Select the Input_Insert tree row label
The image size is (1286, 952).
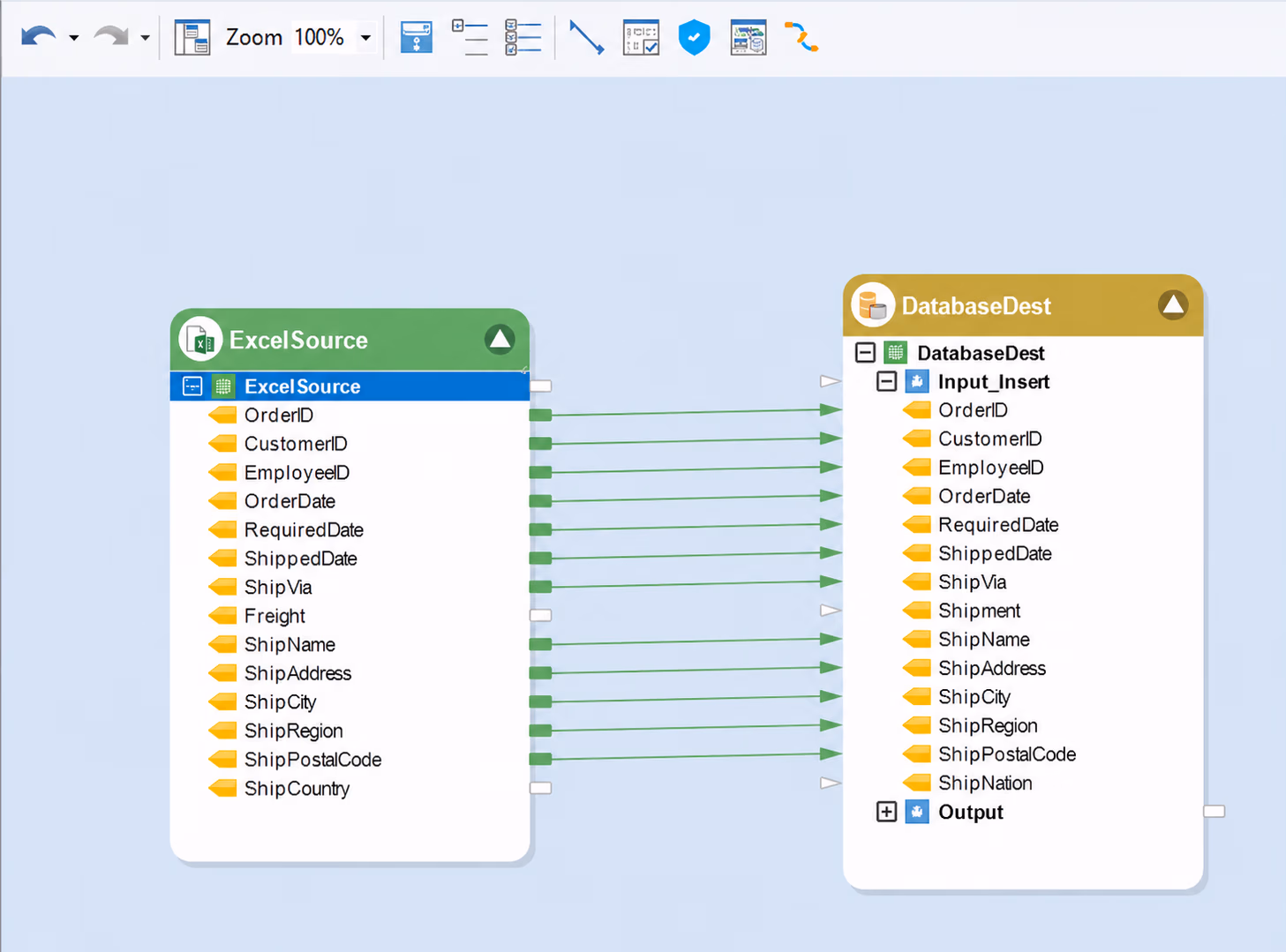(x=994, y=381)
